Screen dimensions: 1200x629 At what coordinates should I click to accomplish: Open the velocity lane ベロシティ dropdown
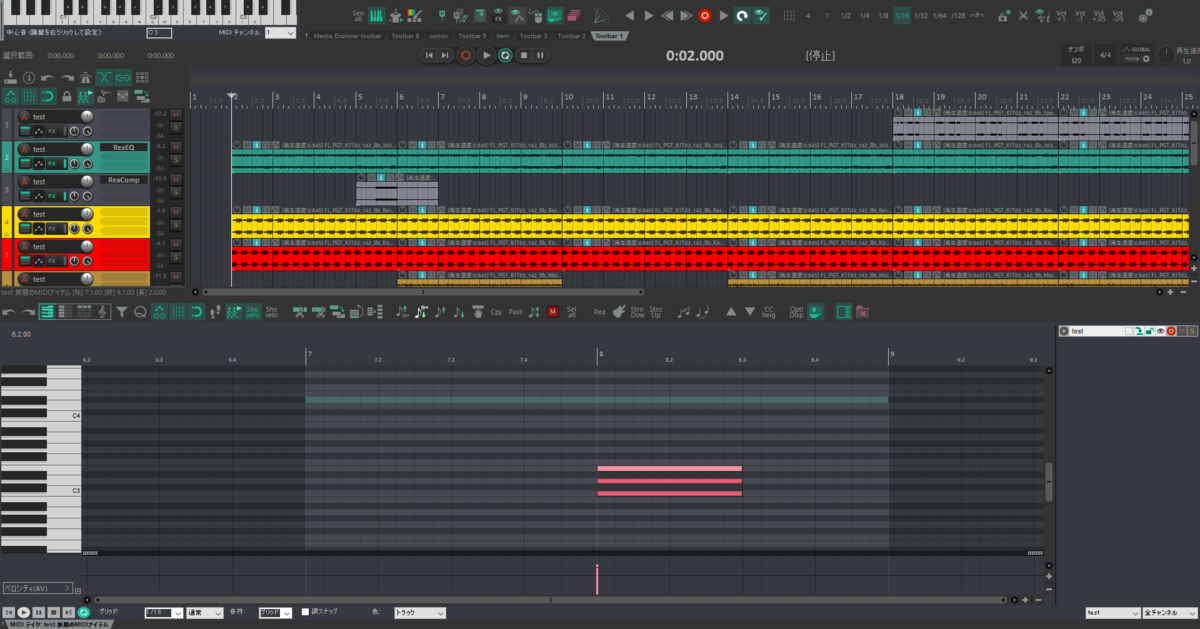38,588
